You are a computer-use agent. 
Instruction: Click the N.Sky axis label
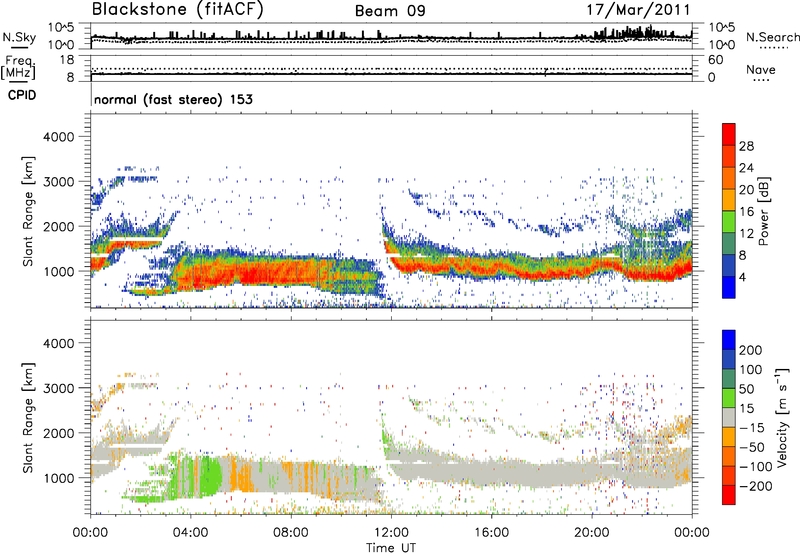click(x=19, y=37)
